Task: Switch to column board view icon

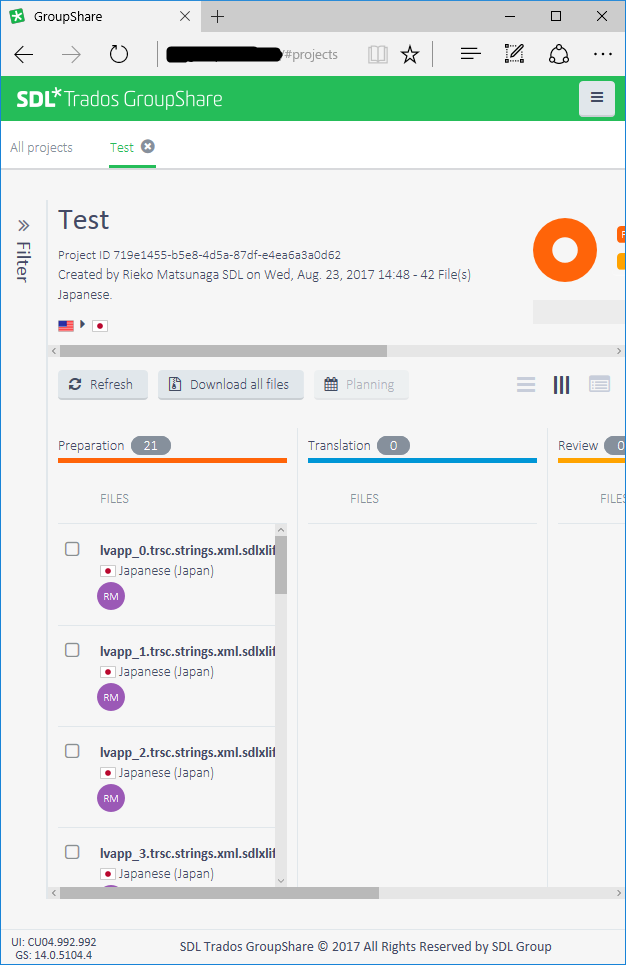Action: (561, 385)
